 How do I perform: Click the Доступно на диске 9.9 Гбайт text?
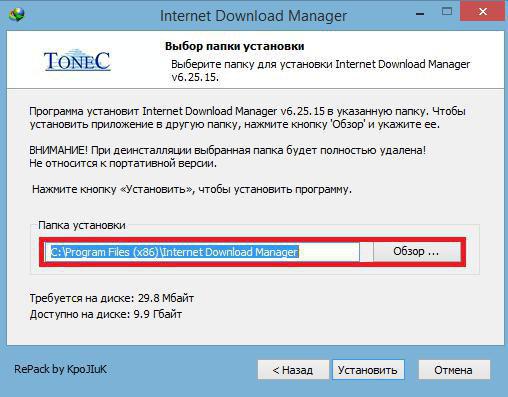point(106,314)
